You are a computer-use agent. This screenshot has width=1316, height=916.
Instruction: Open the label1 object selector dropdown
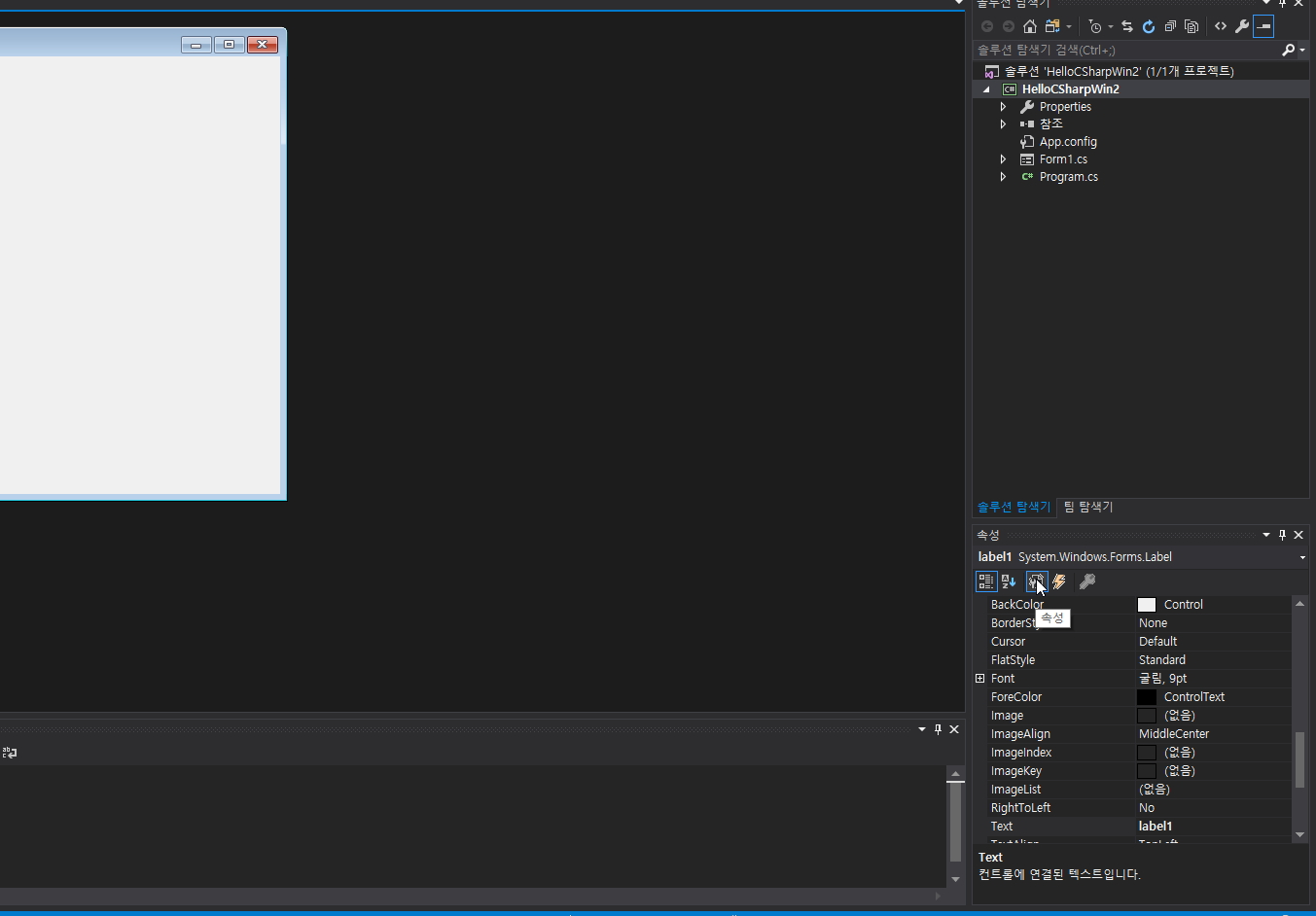[1302, 557]
